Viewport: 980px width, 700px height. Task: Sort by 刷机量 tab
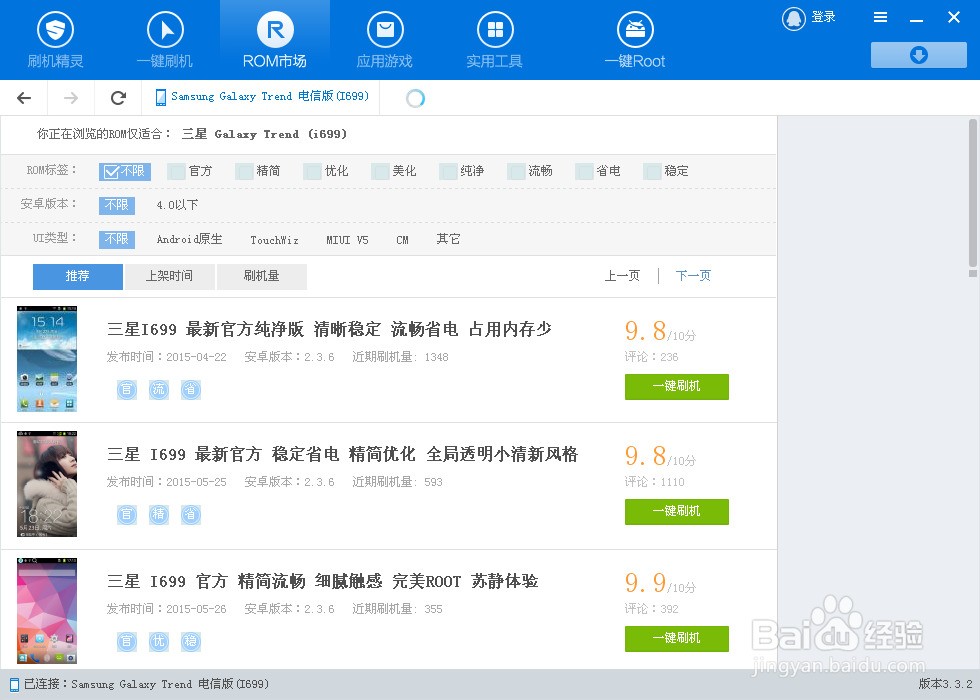261,276
